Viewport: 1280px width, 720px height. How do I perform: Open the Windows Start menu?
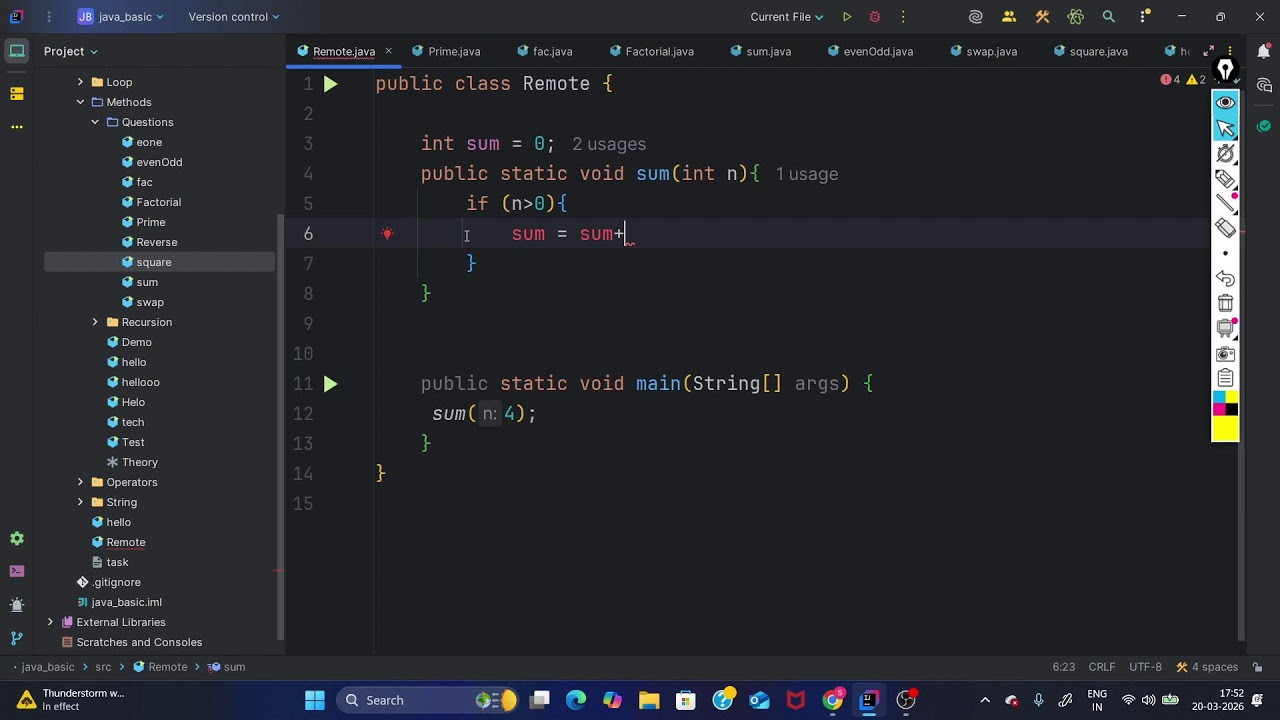click(315, 700)
